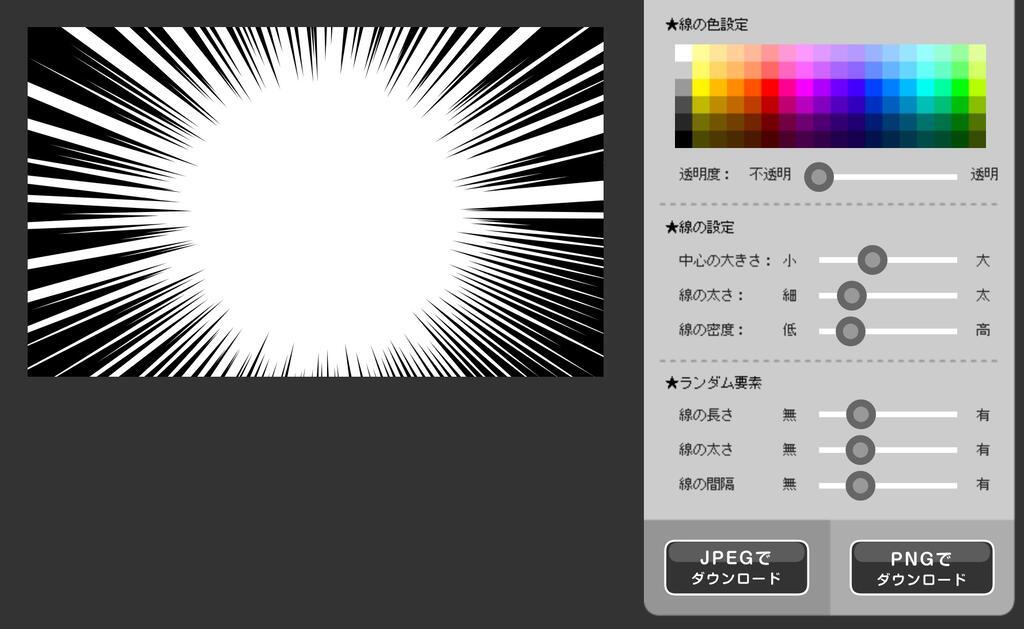Click the 透明度: label
1024x629 pixels.
tap(704, 174)
